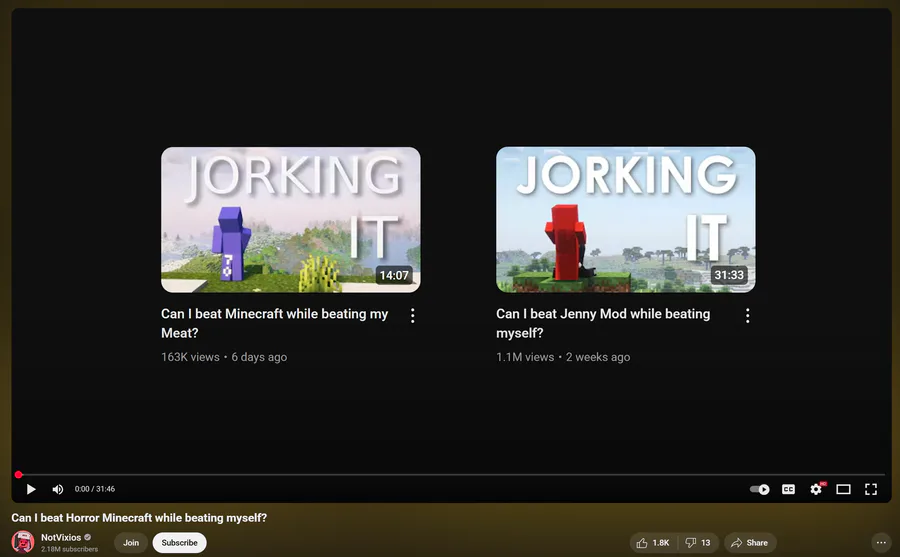
Task: Dislike the video with 13 dislikes
Action: [x=698, y=543]
